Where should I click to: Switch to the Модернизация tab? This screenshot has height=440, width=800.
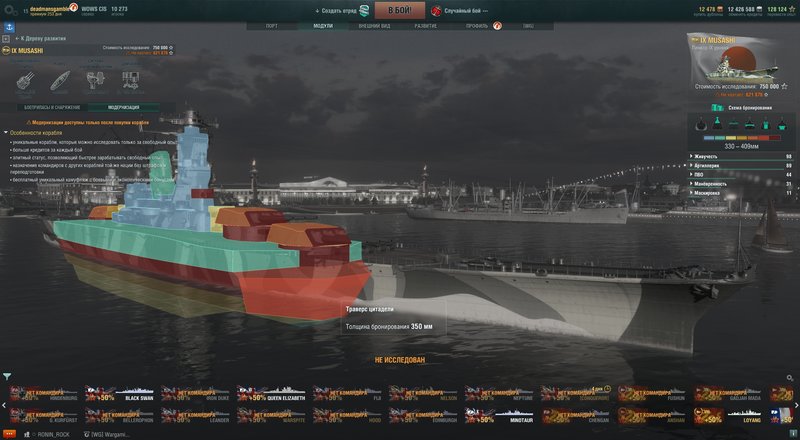(123, 108)
